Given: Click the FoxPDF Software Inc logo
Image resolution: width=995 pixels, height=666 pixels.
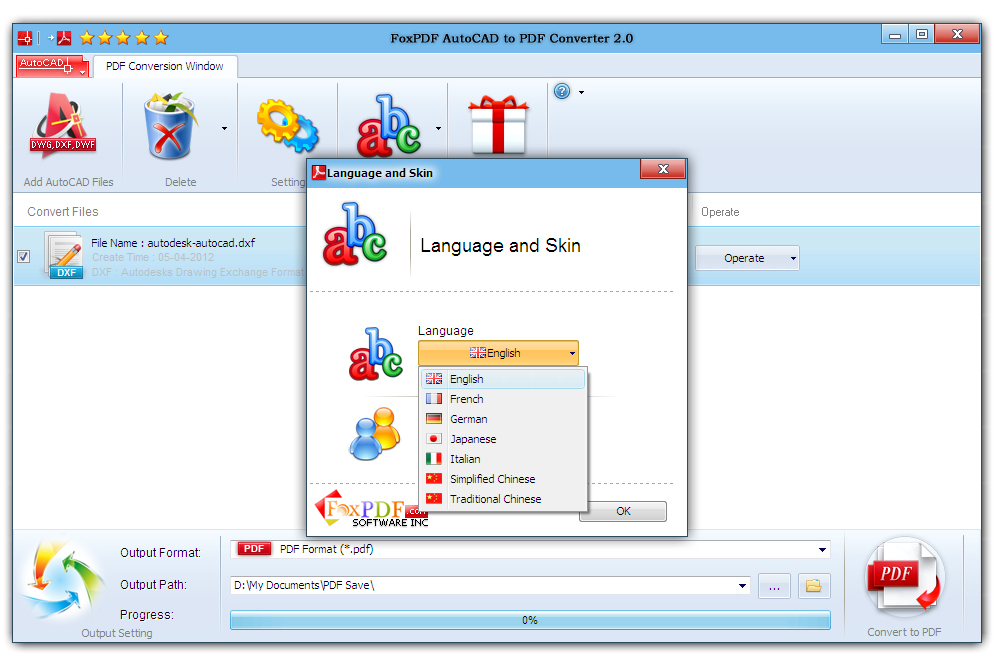Looking at the screenshot, I should [x=371, y=509].
